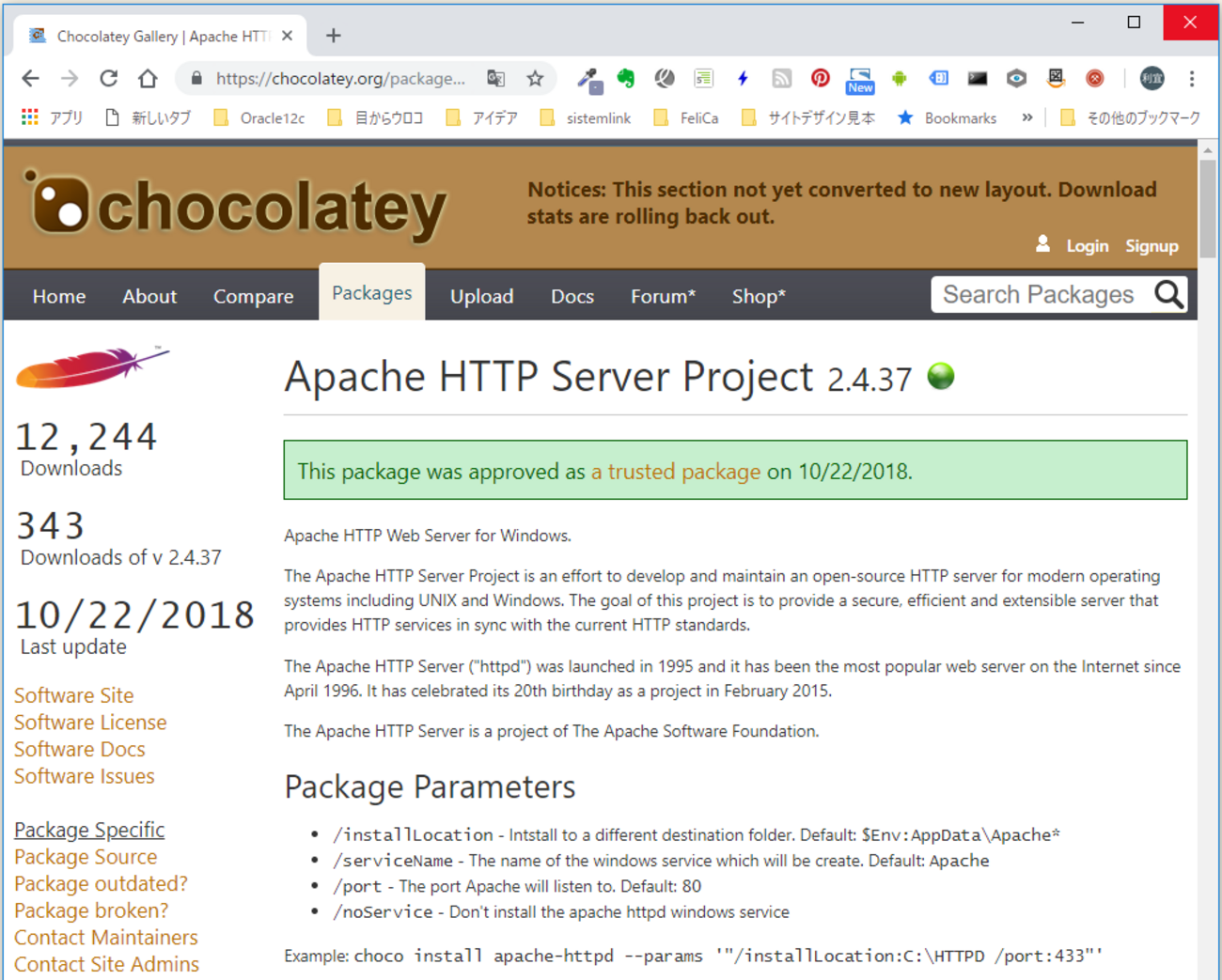Click the magnifier search icon for packages
The height and width of the screenshot is (980, 1222).
pyautogui.click(x=1168, y=295)
